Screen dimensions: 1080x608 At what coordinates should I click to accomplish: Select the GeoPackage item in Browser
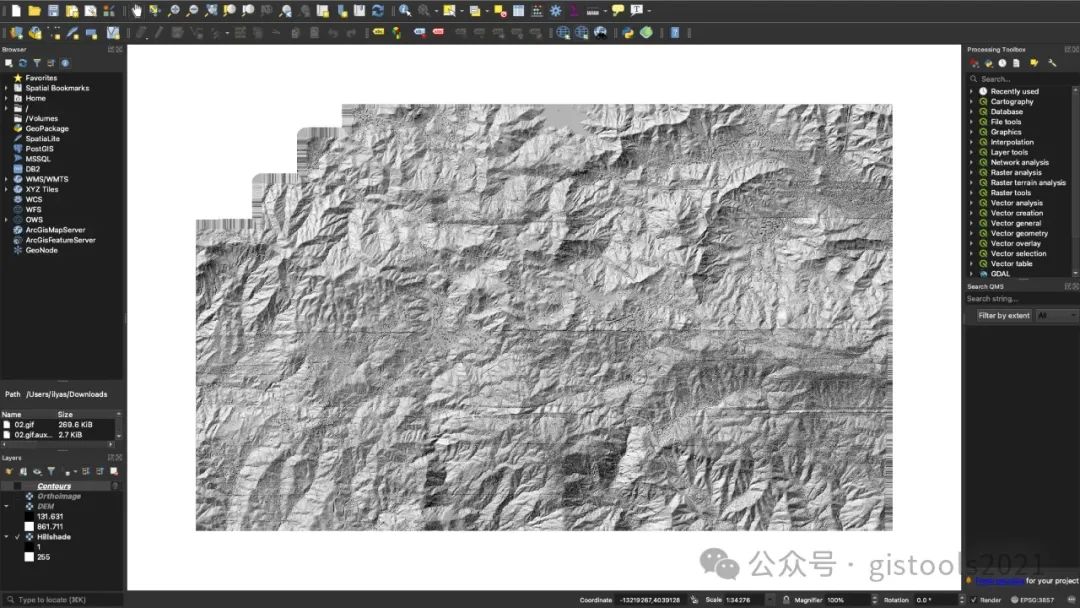[47, 129]
